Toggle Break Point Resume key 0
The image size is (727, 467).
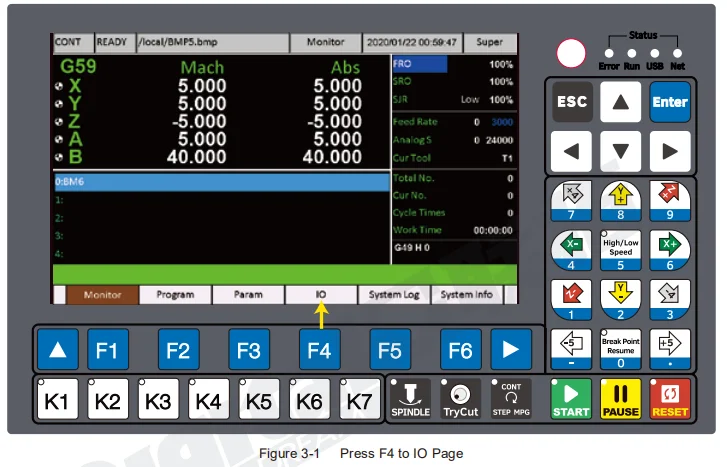(620, 349)
